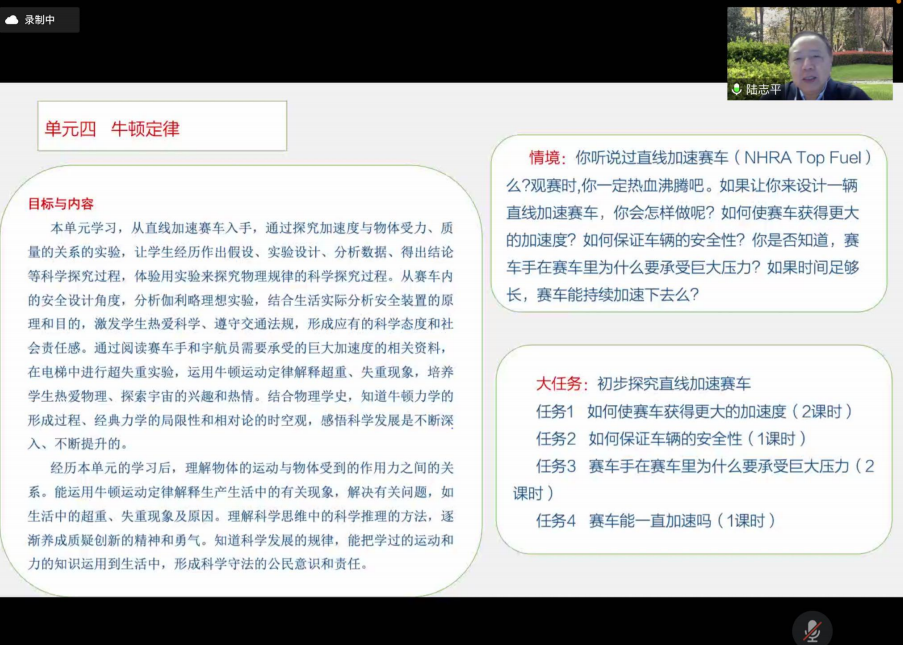
Task: Click the line 任务2 如何保证车辆的安全性
Action: 671,439
